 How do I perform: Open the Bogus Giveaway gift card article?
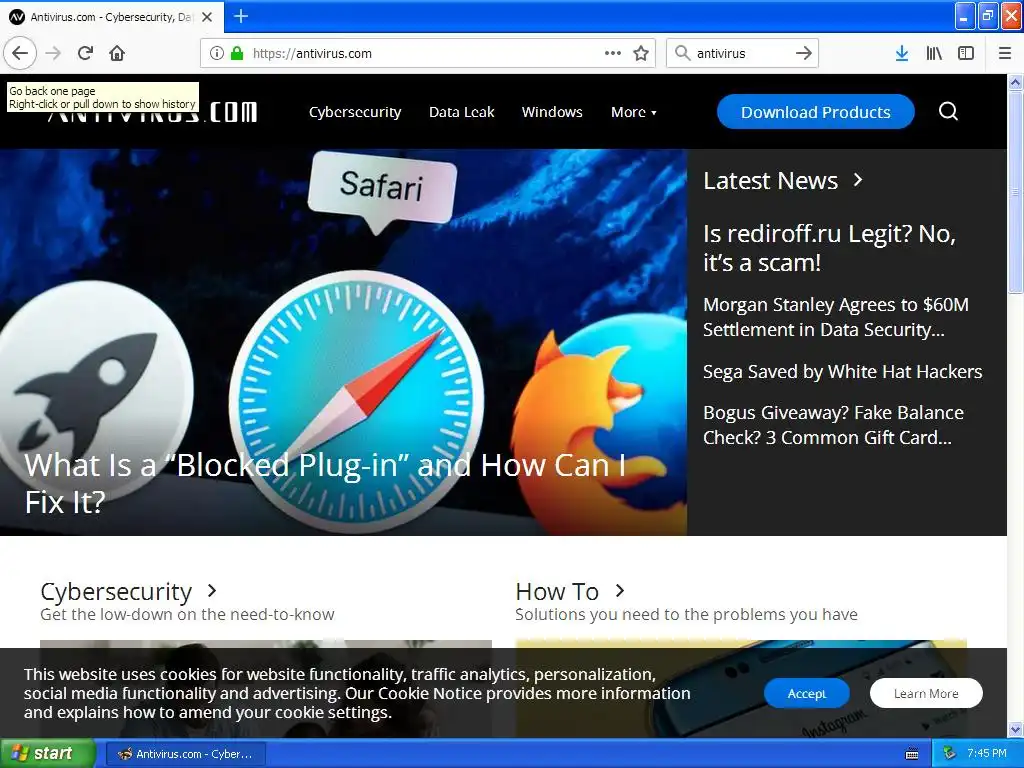pos(833,424)
